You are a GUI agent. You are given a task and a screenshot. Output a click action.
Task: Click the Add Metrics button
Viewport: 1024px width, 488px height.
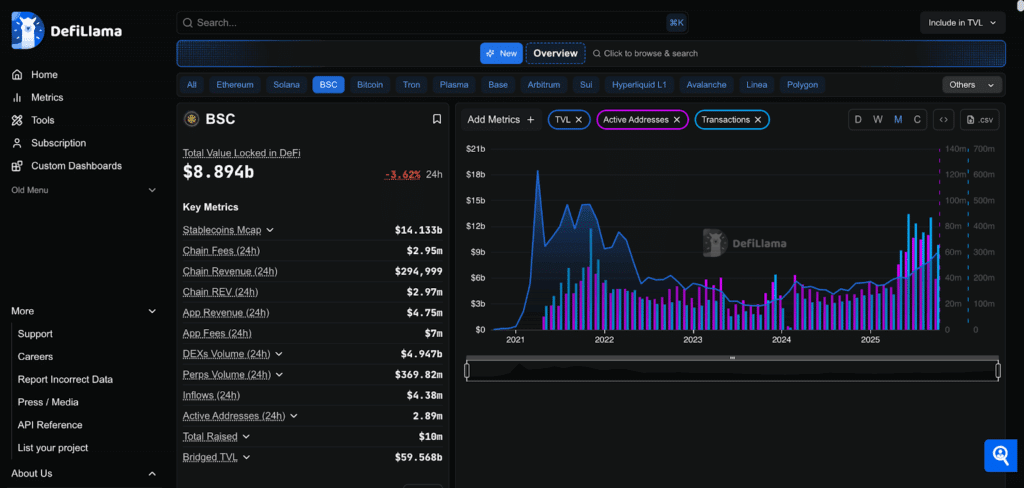[x=501, y=120]
